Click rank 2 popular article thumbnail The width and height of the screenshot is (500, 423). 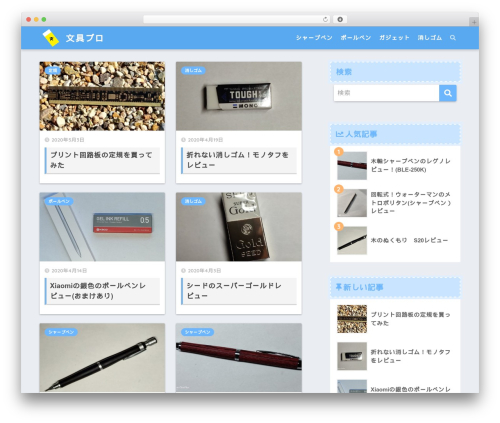(352, 203)
